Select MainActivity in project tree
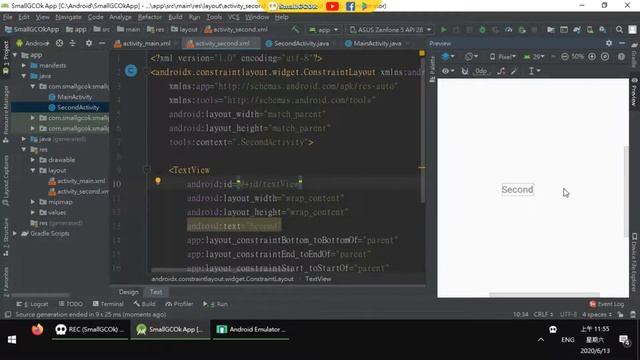 pyautogui.click(x=74, y=97)
